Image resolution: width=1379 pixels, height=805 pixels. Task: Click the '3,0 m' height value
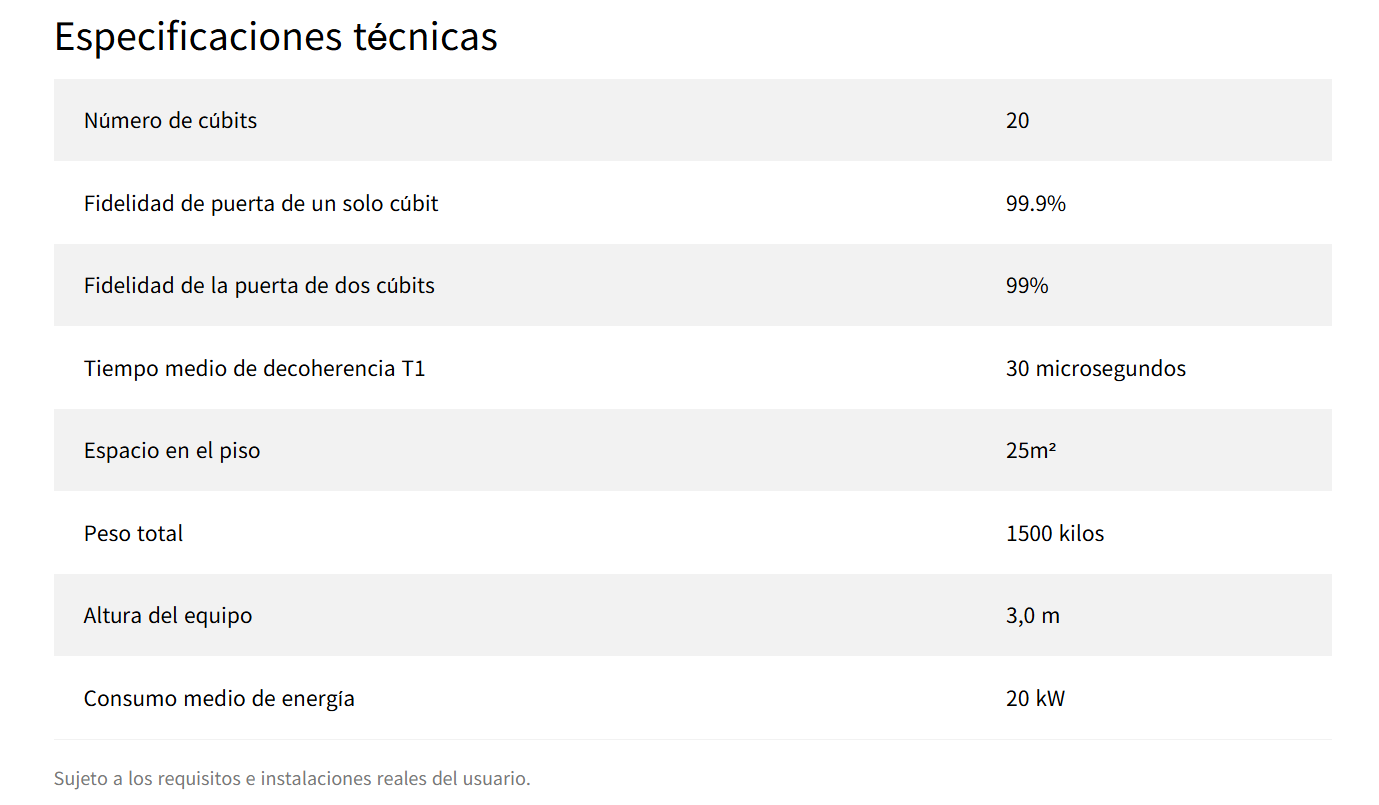coord(1032,616)
